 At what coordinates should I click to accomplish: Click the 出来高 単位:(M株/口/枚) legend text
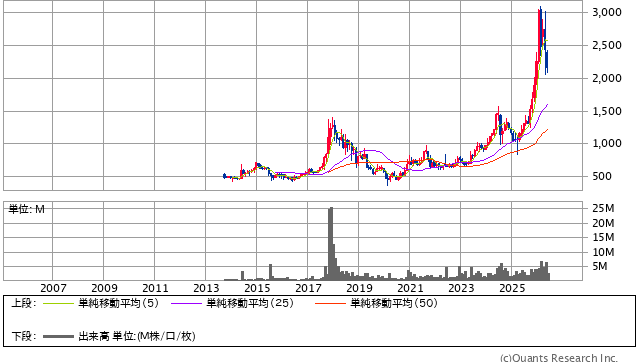(x=137, y=336)
